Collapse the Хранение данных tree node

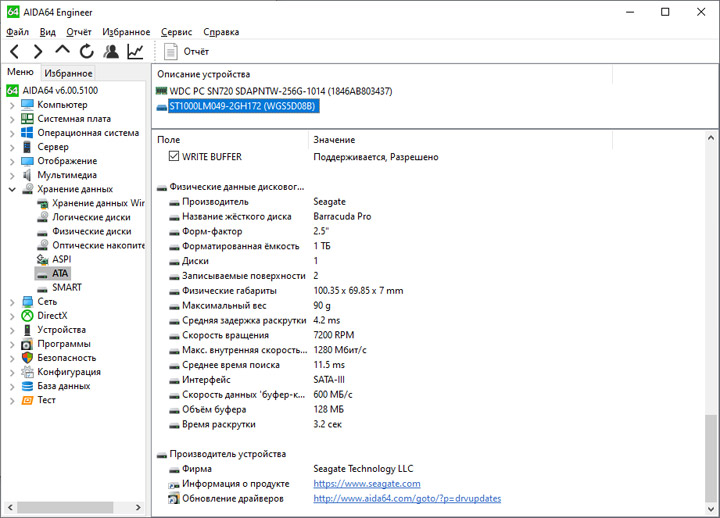tap(12, 189)
